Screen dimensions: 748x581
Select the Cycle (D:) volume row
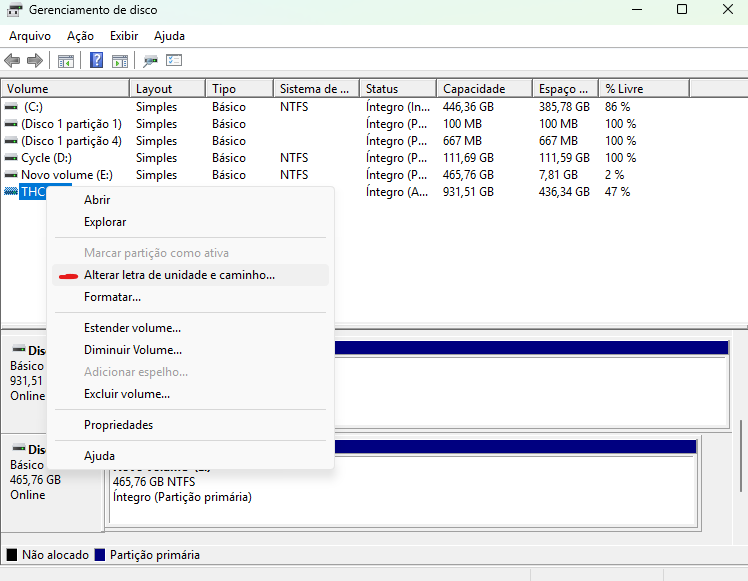[x=346, y=158]
